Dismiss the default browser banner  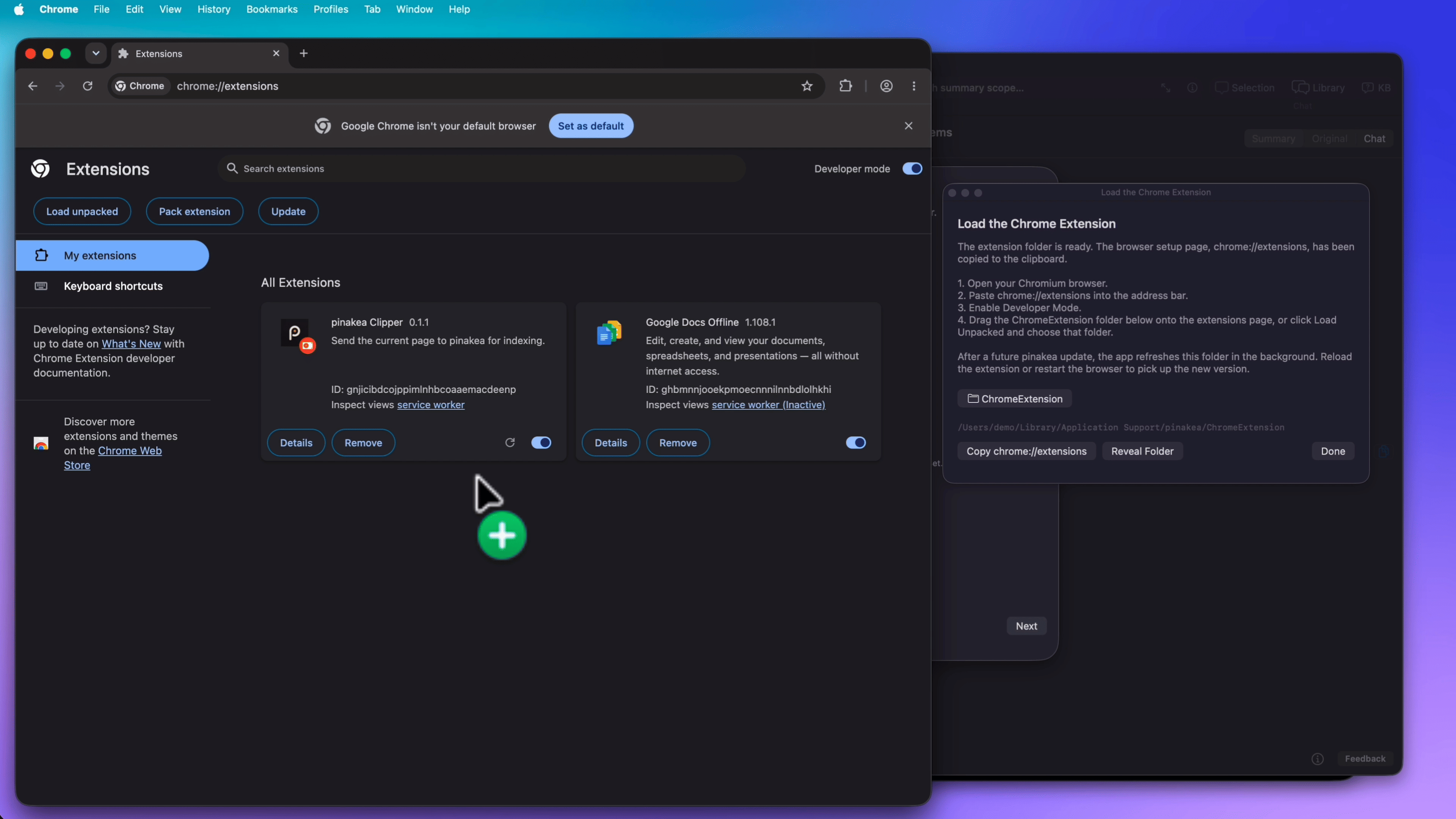[908, 126]
